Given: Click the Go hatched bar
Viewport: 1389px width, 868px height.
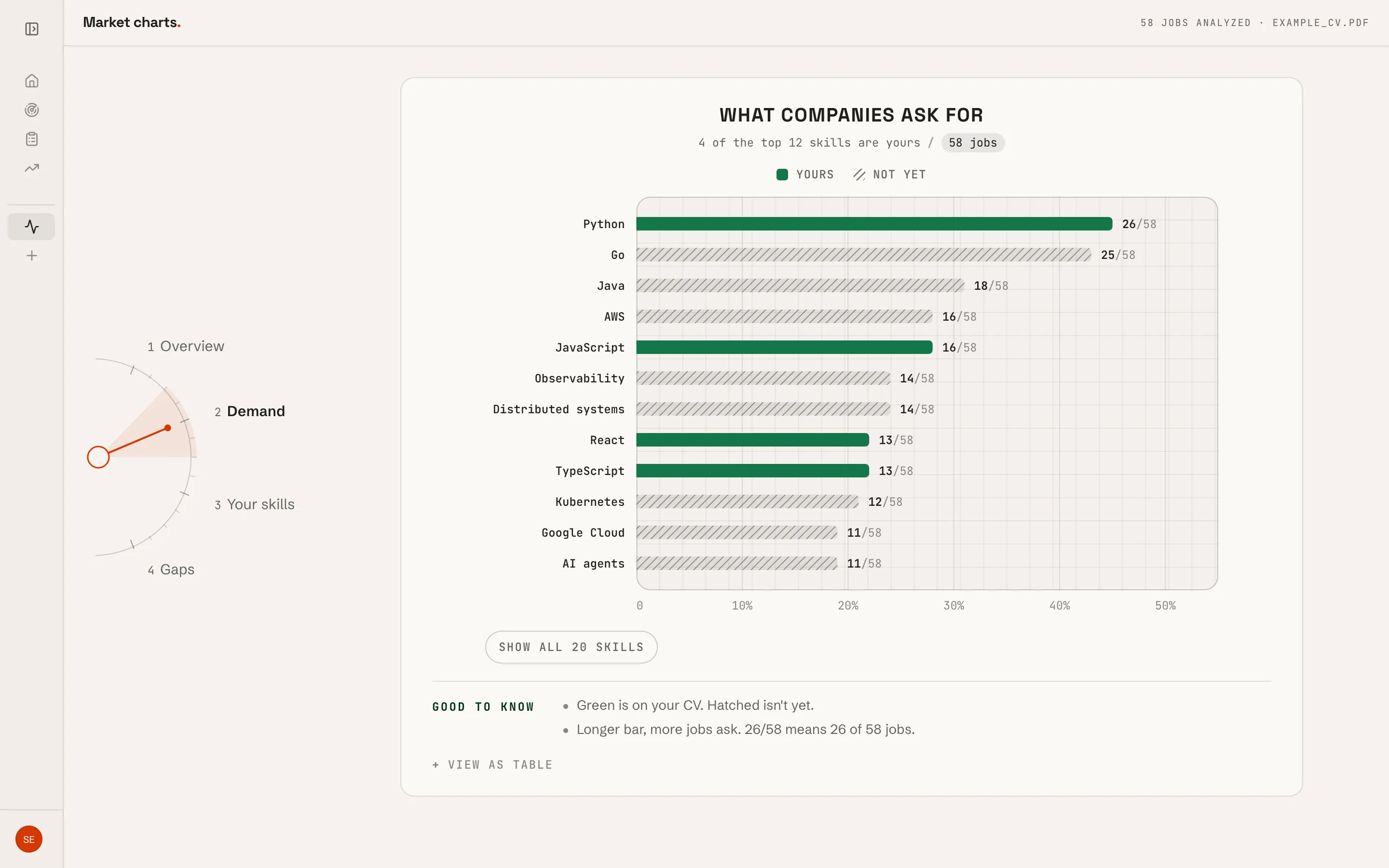Looking at the screenshot, I should pos(864,255).
